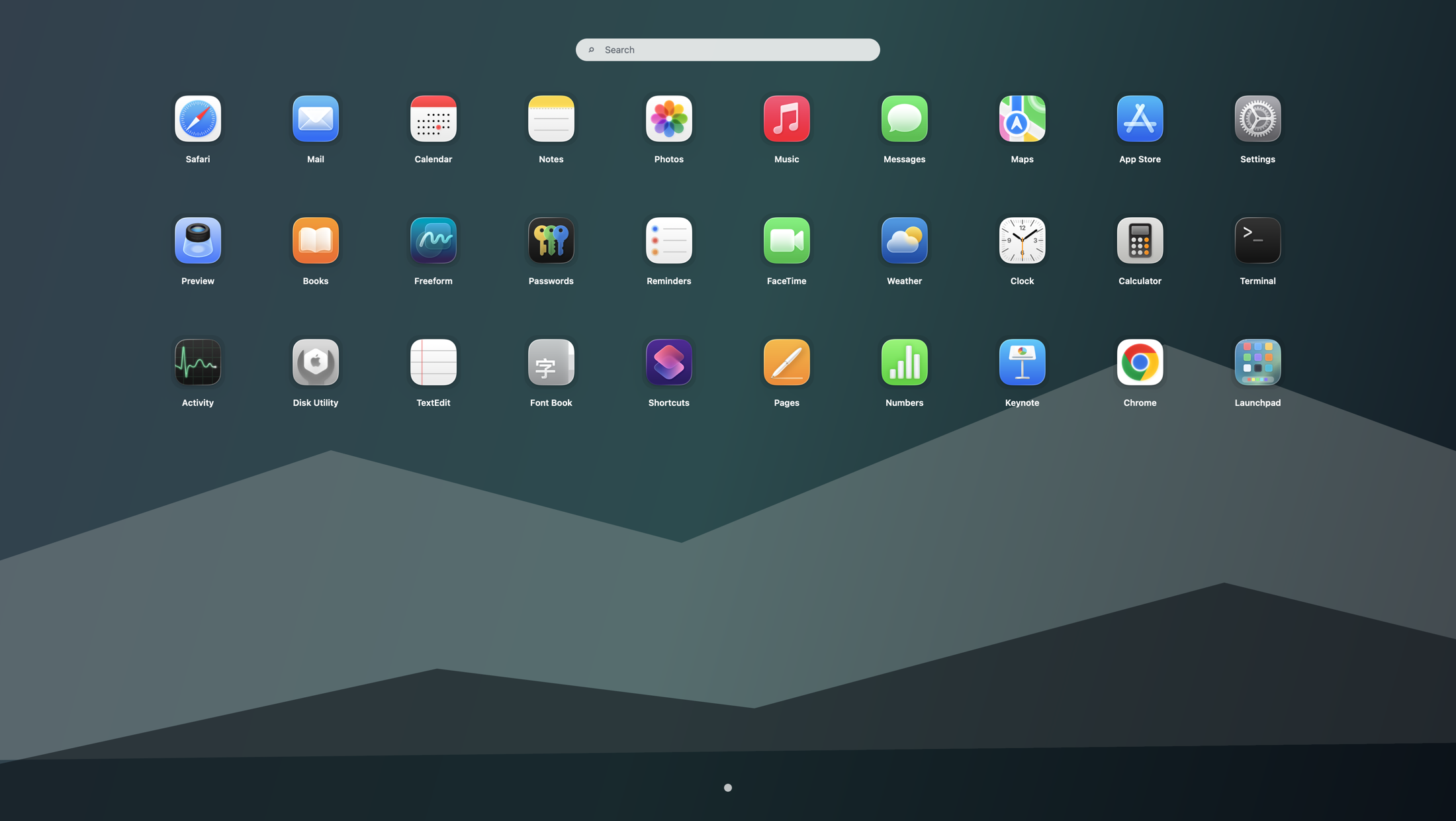Viewport: 1456px width, 821px height.
Task: Open the Keynote app icon
Action: 1023,362
